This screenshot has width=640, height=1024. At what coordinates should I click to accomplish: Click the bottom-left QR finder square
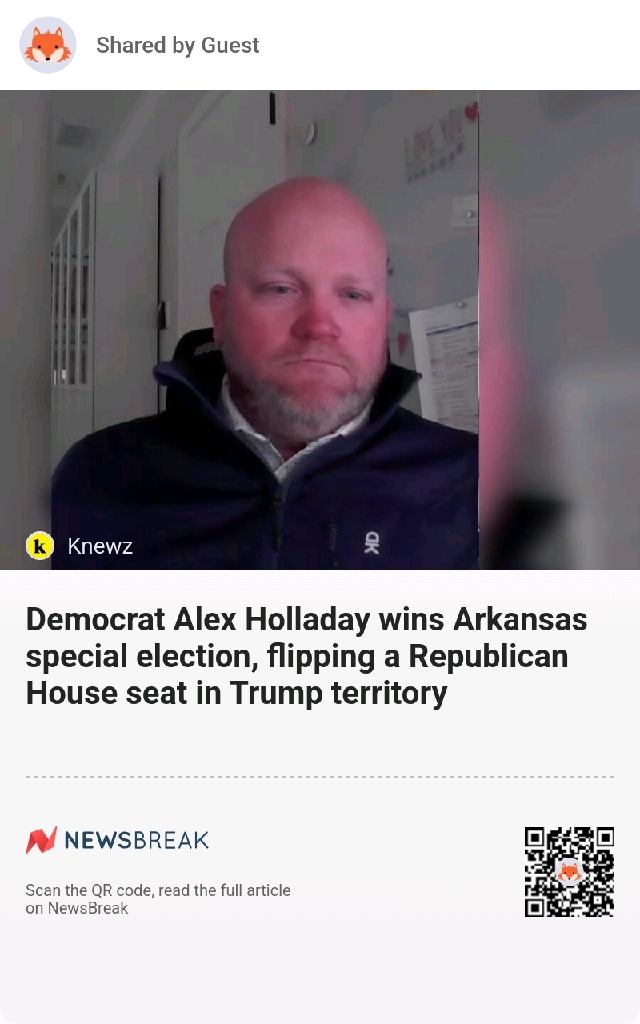(x=535, y=906)
